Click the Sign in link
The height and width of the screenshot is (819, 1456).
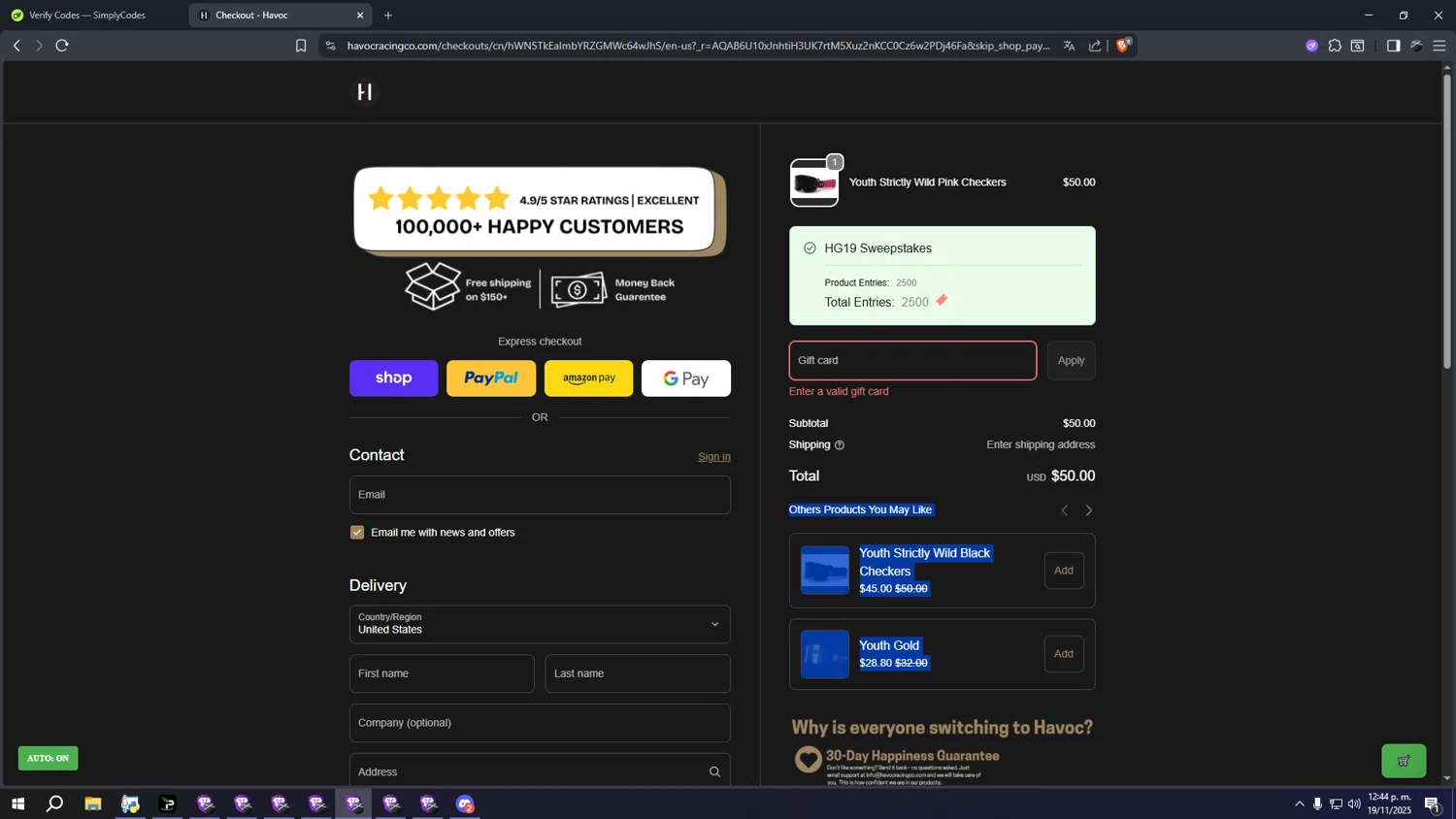click(x=714, y=457)
